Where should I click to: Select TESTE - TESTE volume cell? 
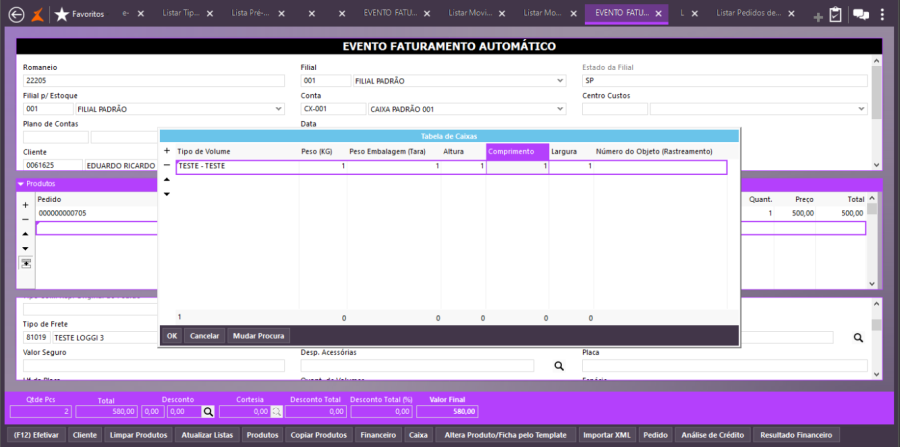[237, 166]
